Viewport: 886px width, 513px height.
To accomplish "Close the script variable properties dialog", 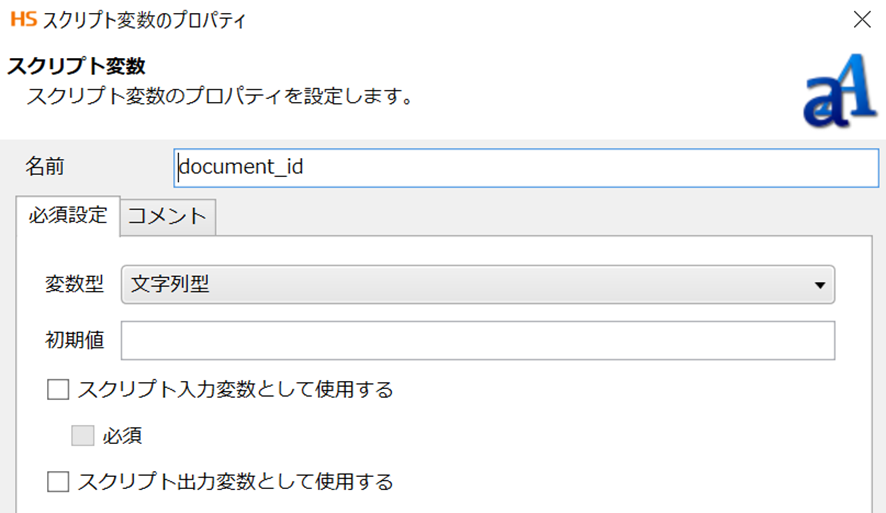I will 861,18.
